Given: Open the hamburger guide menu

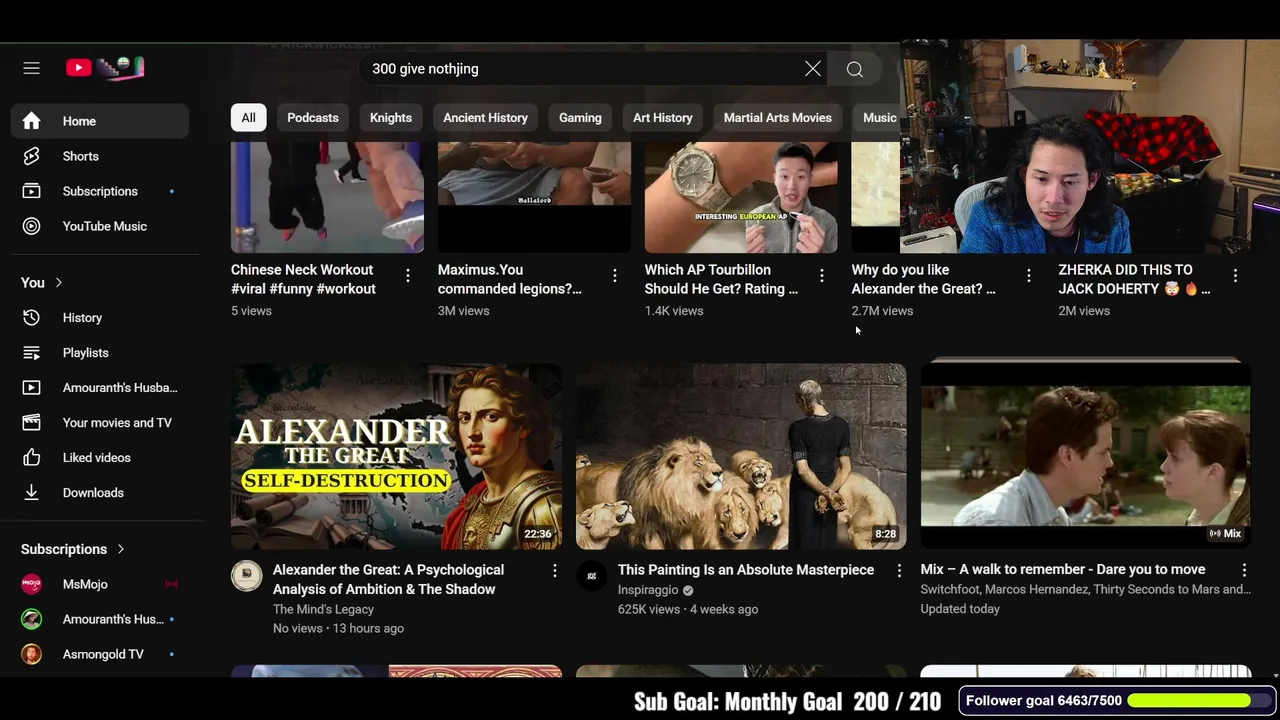Looking at the screenshot, I should click(x=31, y=68).
